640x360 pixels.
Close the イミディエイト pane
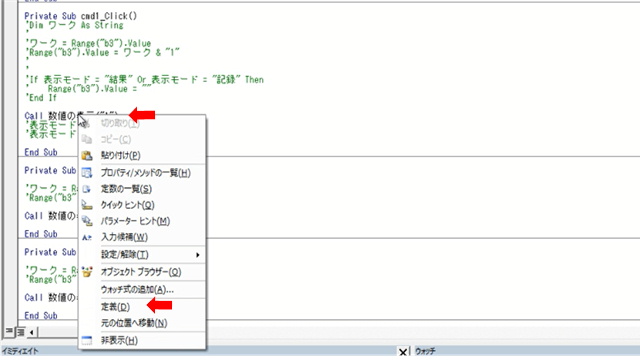[403, 351]
